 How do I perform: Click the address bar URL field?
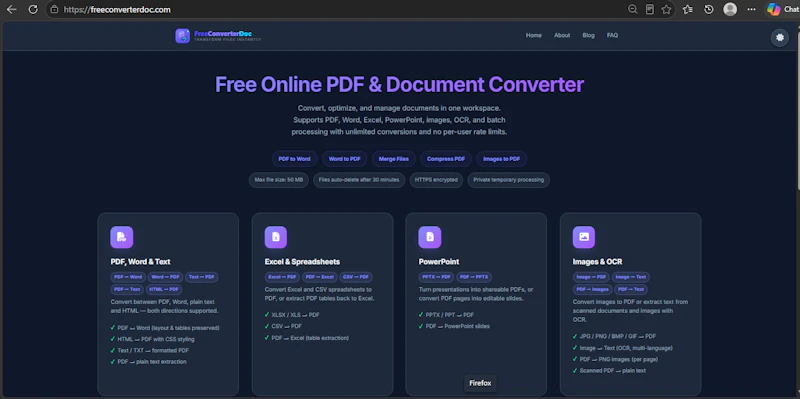coord(337,9)
